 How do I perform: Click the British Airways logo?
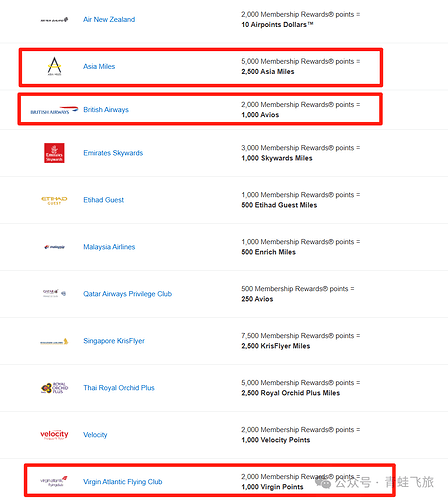click(54, 110)
